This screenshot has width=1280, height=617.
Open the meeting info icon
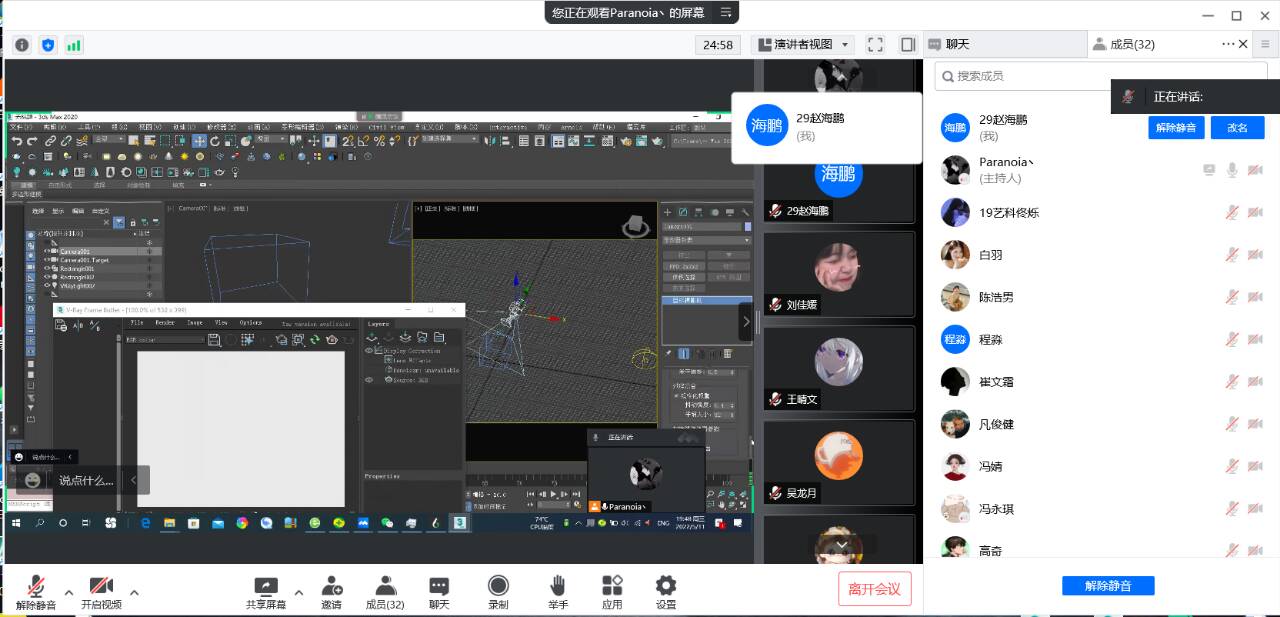click(x=21, y=45)
